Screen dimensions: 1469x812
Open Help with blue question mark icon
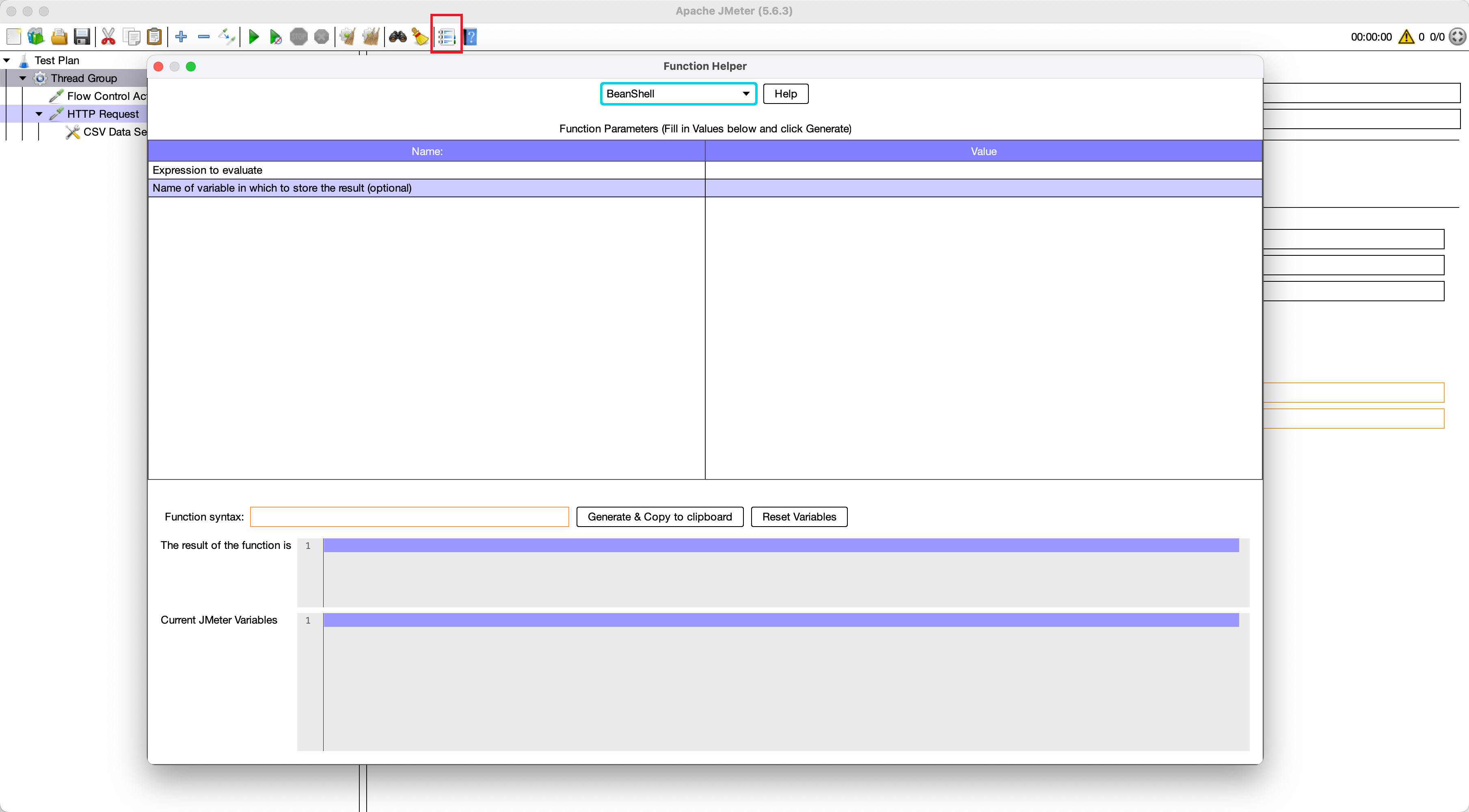(x=470, y=37)
